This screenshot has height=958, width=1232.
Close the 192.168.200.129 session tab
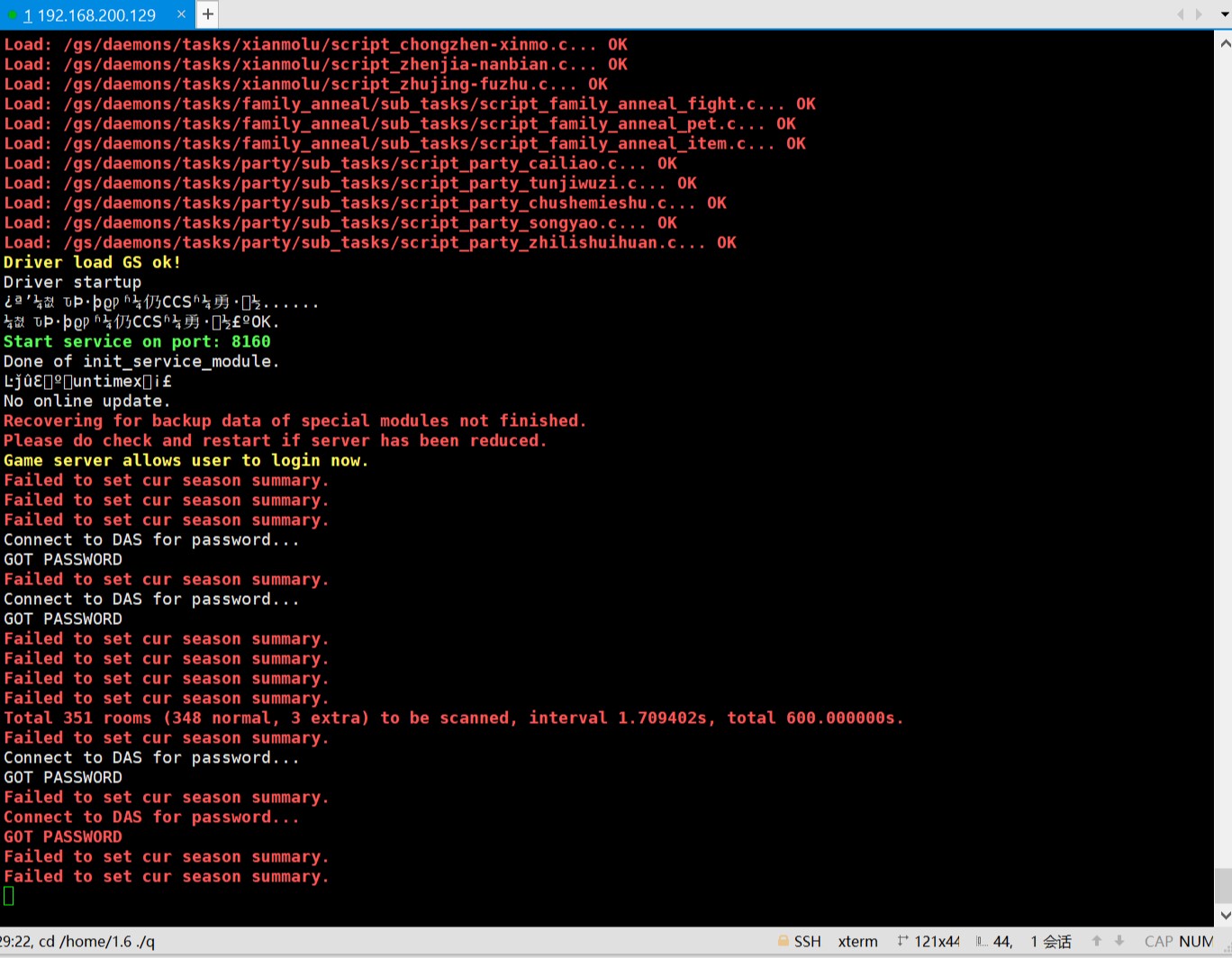tap(181, 14)
